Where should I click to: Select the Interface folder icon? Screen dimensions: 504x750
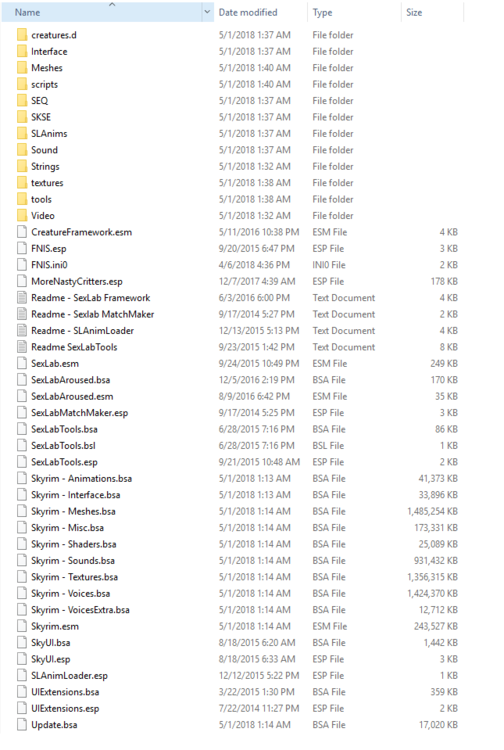22,51
